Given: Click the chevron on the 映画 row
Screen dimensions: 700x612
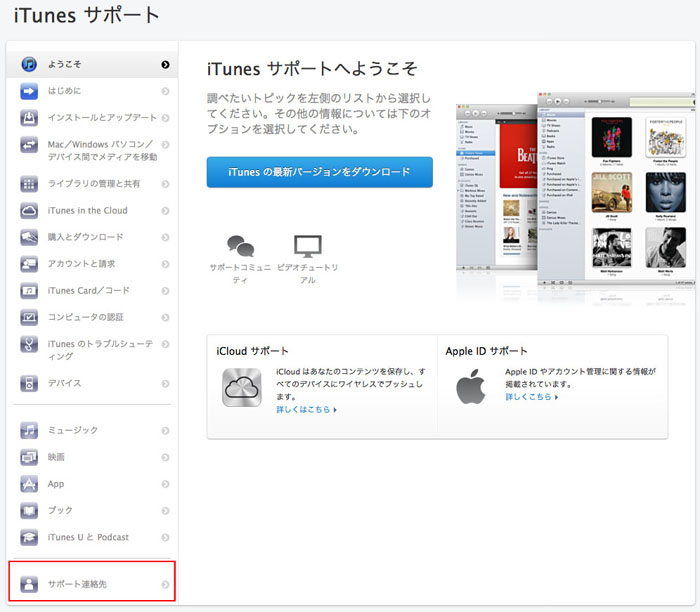Looking at the screenshot, I should pyautogui.click(x=165, y=457).
